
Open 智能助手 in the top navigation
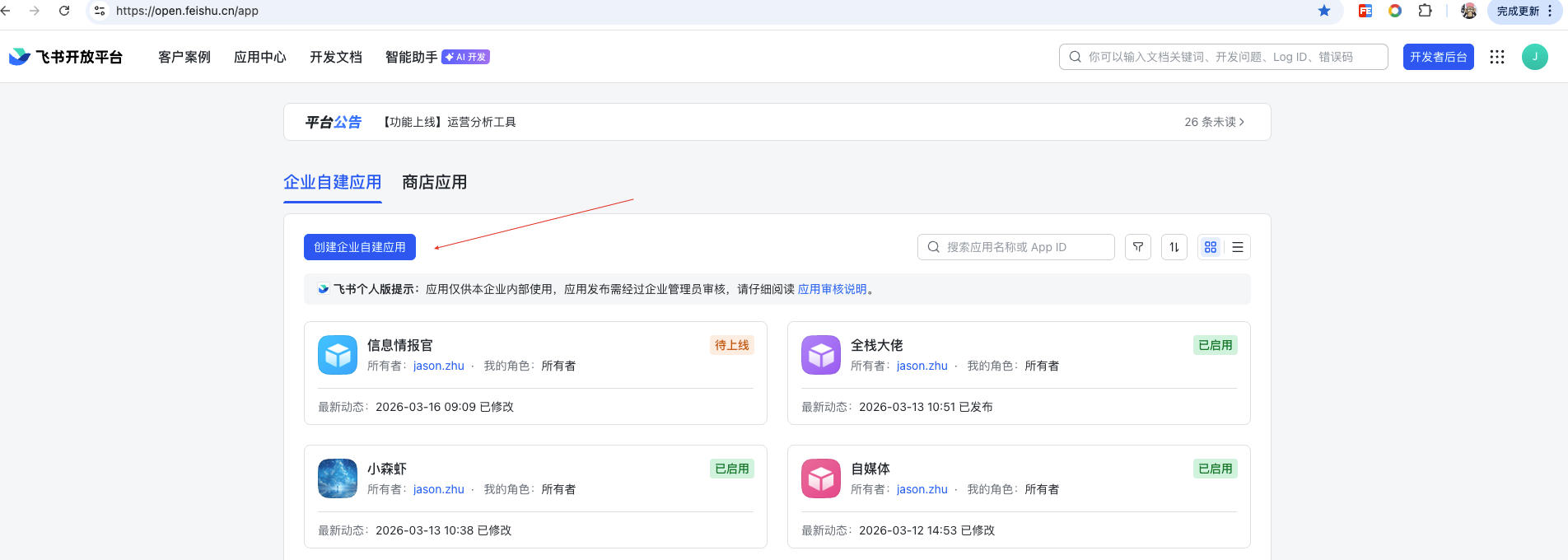(x=412, y=57)
